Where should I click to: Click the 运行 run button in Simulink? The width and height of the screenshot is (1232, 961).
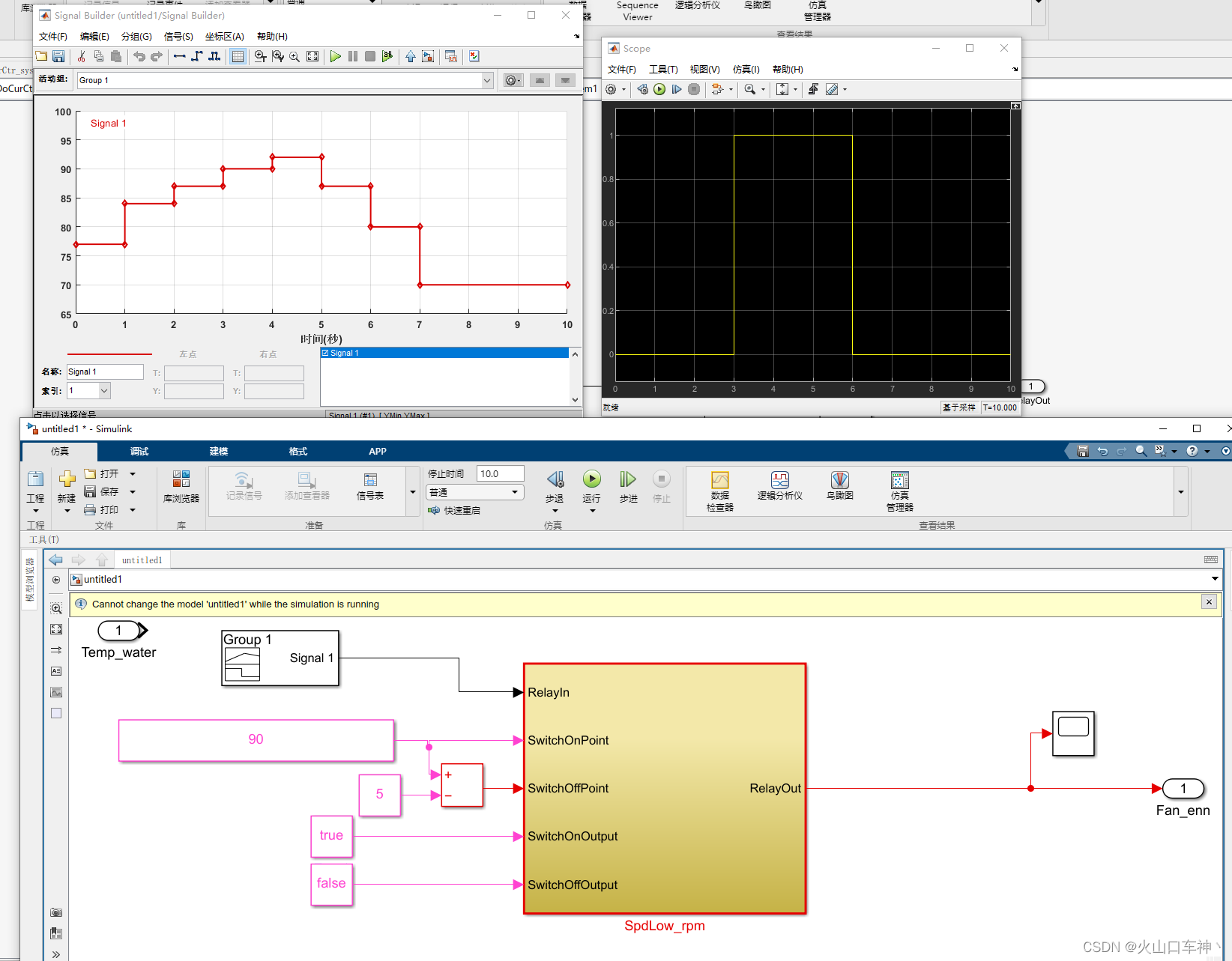point(592,486)
